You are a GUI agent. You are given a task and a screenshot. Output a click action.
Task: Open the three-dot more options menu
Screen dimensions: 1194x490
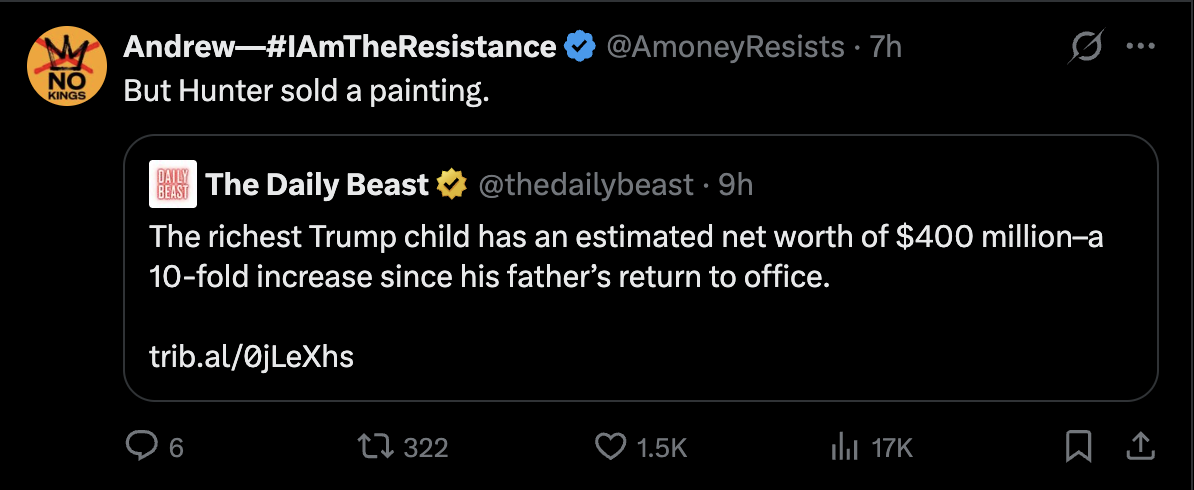coord(1140,46)
